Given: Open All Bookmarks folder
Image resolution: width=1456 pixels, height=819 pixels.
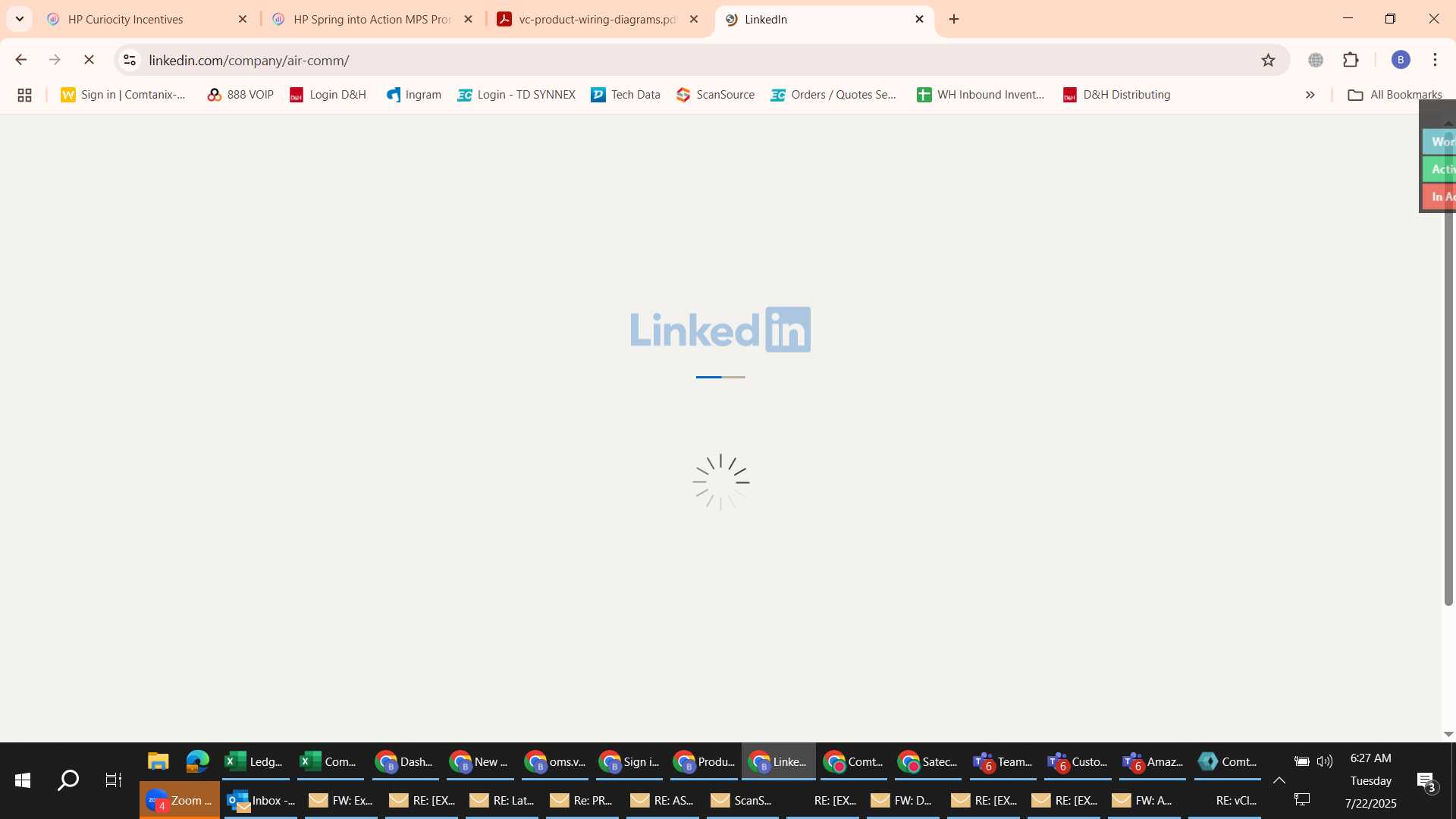Looking at the screenshot, I should click(1395, 95).
